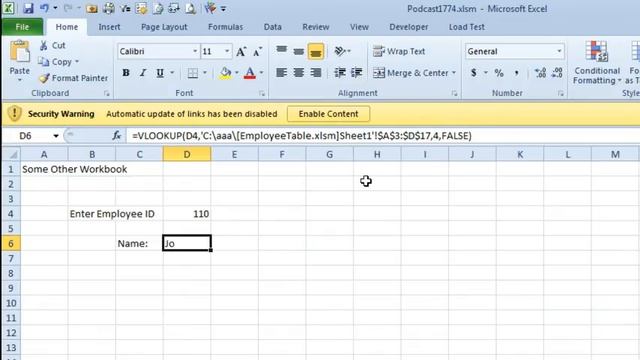
Task: Open the Formulas tab
Action: pos(225,27)
